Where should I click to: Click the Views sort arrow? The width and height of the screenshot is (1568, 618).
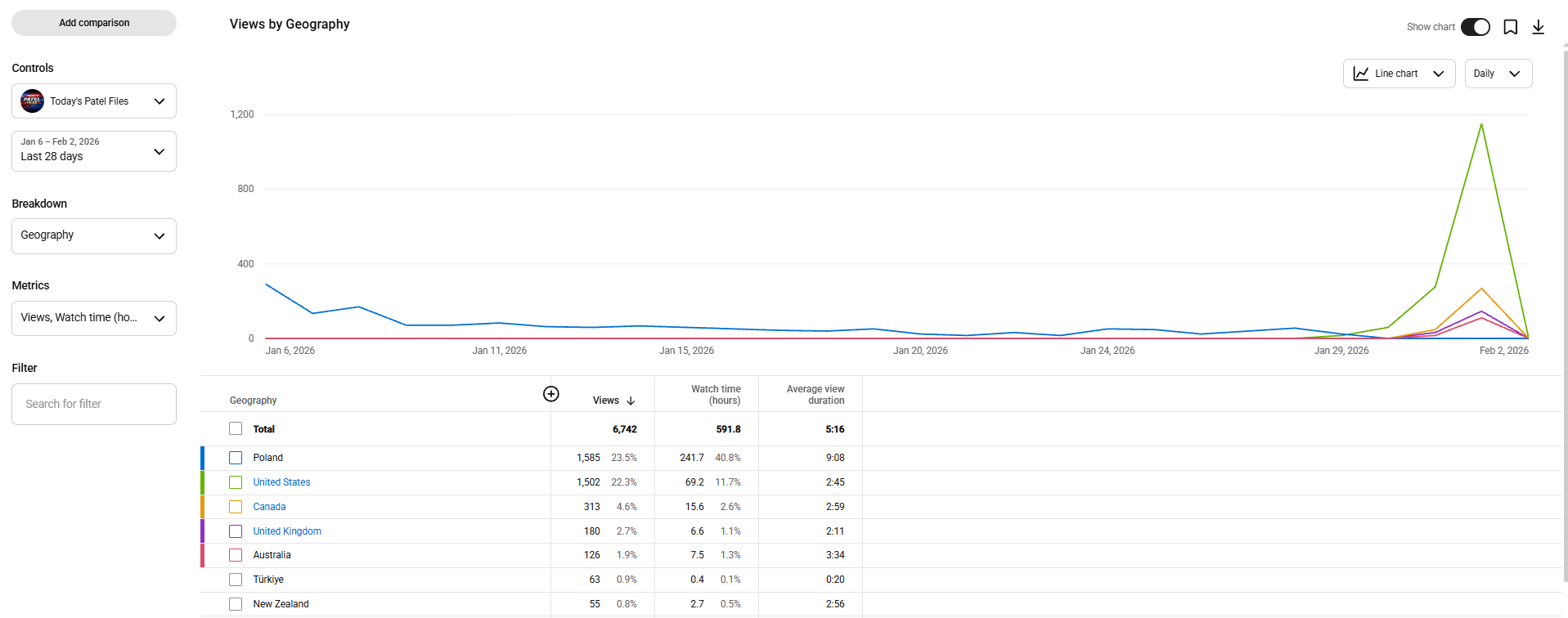click(631, 401)
